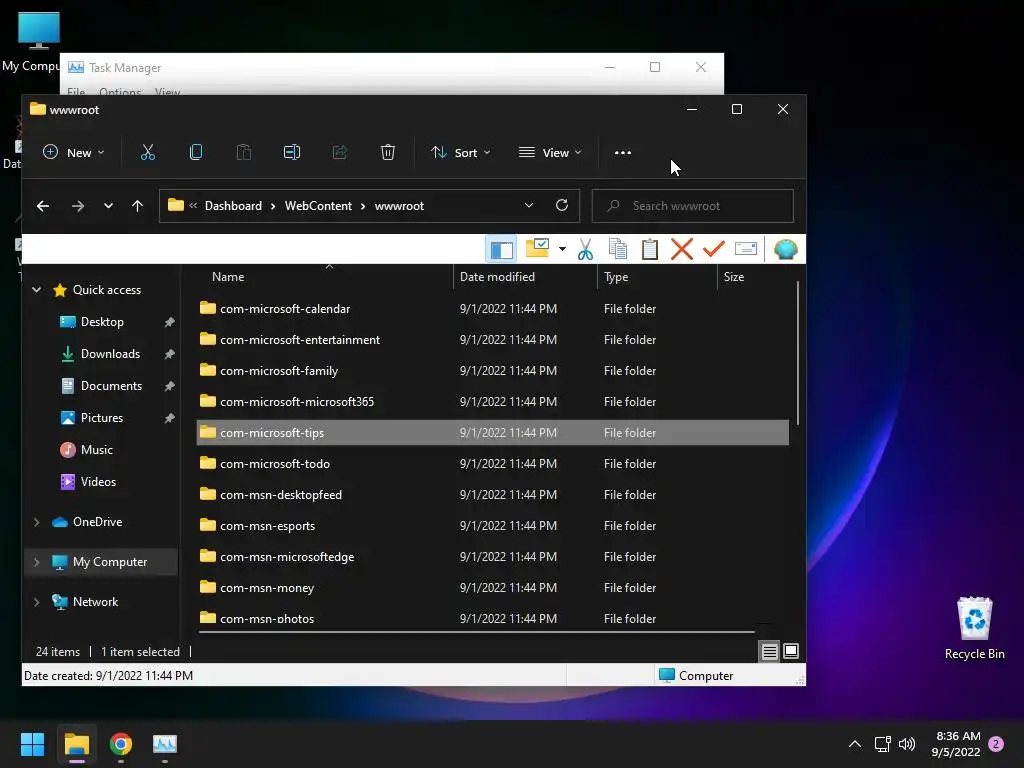Viewport: 1024px width, 768px height.
Task: Select the com-microsoft-todo folder
Action: pyautogui.click(x=492, y=464)
